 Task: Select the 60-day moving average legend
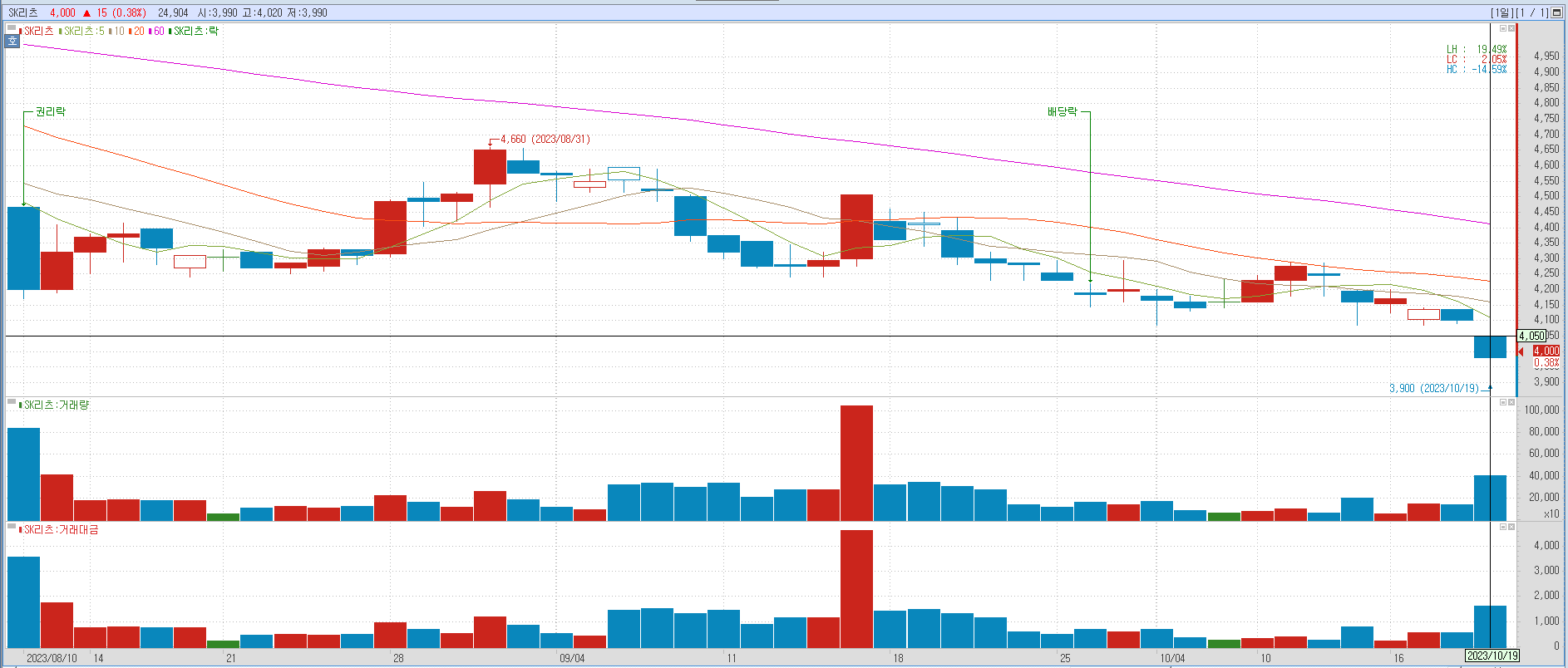pos(157,32)
